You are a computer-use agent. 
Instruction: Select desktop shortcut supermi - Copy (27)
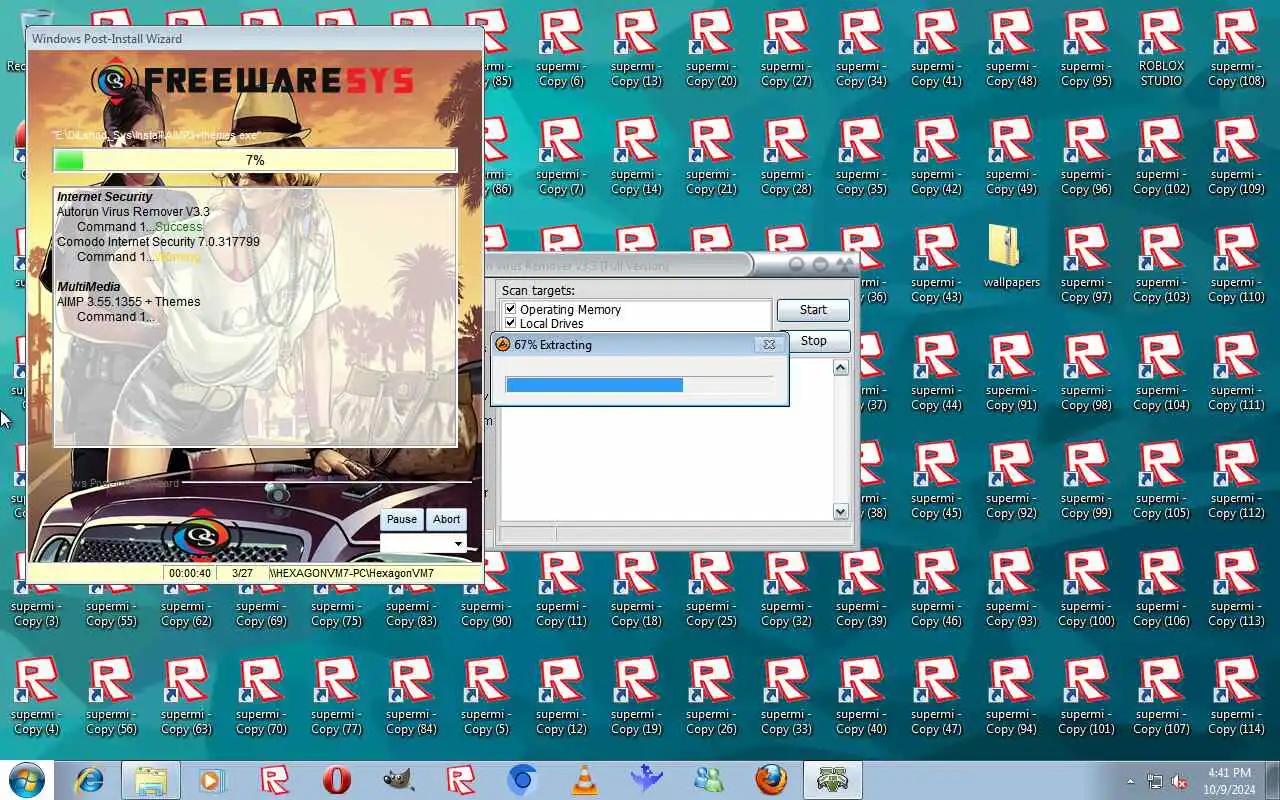point(786,48)
